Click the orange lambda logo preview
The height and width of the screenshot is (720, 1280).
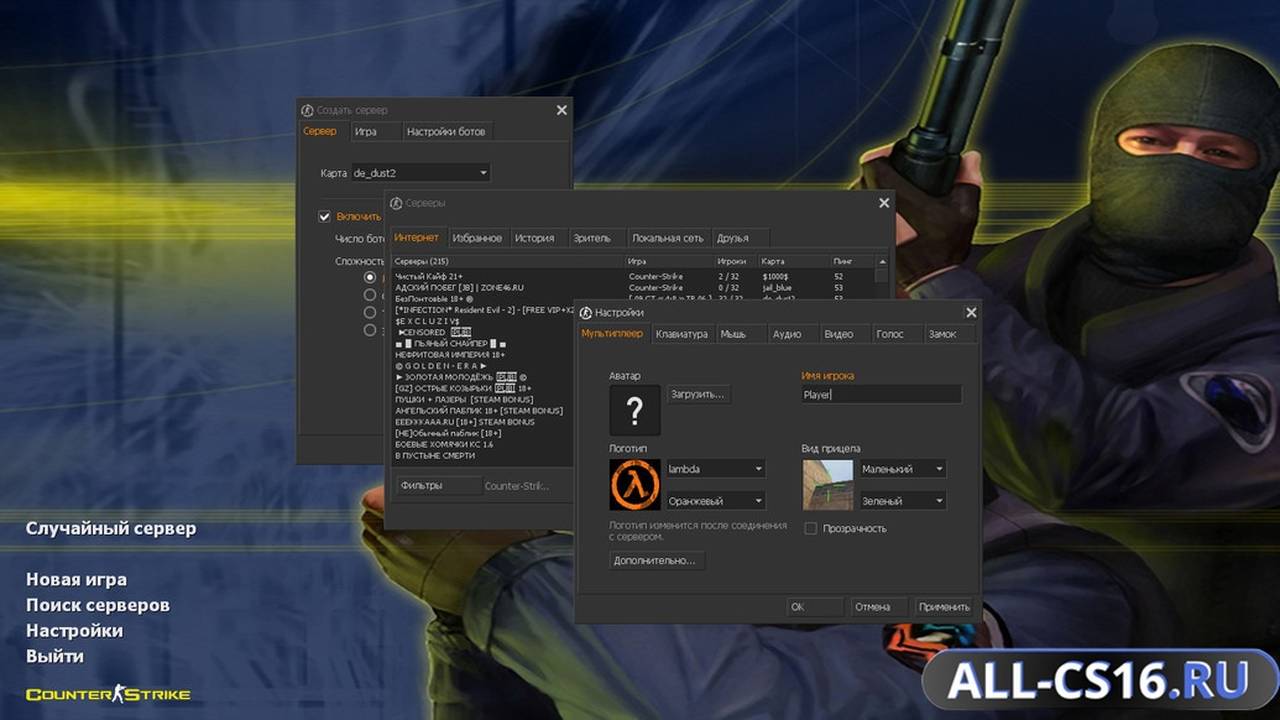click(x=635, y=484)
